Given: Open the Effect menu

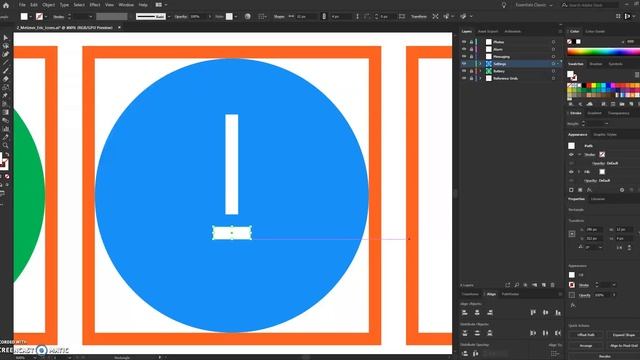Looking at the screenshot, I should click(95, 5).
